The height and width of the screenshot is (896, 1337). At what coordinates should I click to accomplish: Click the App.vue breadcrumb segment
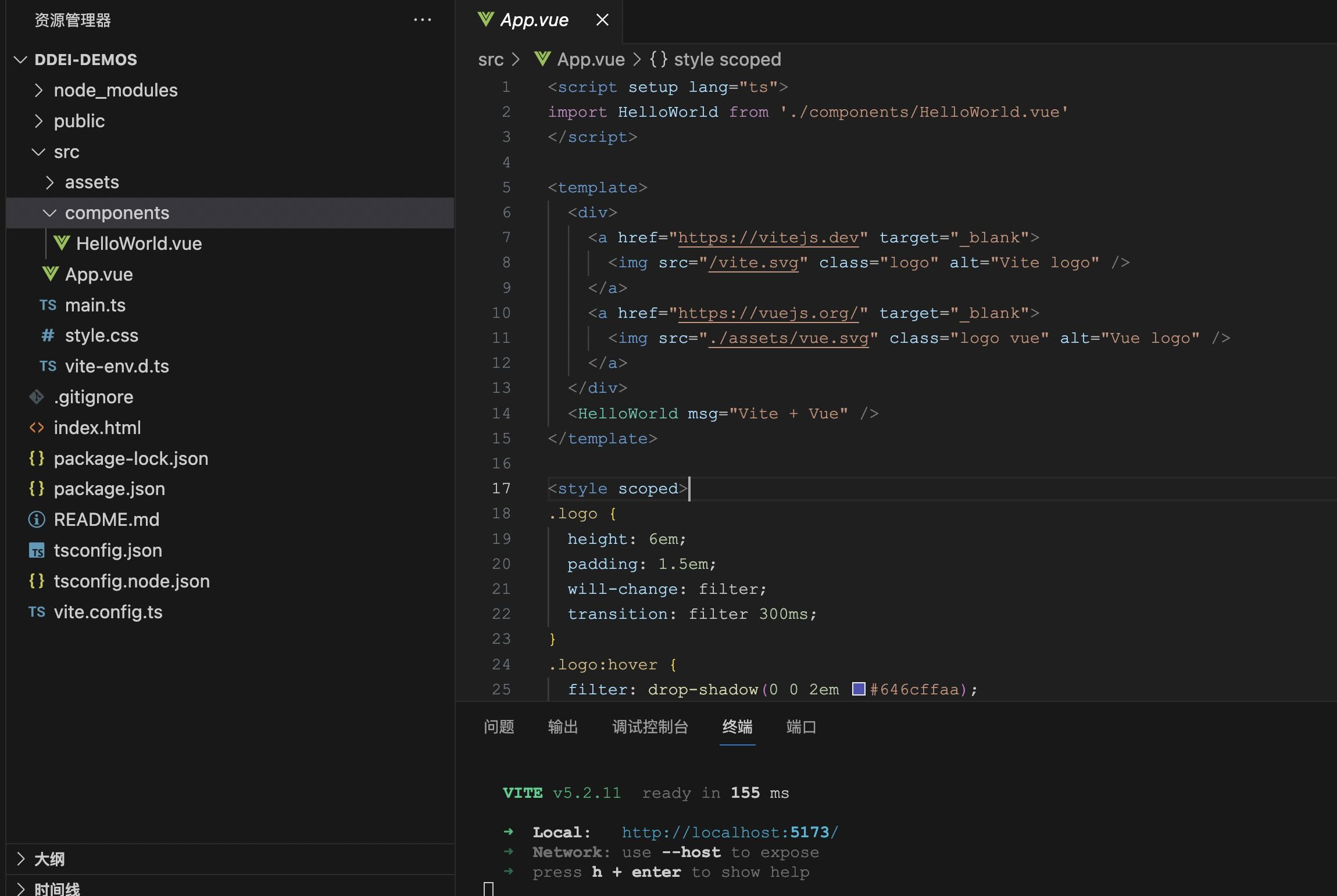tap(591, 59)
